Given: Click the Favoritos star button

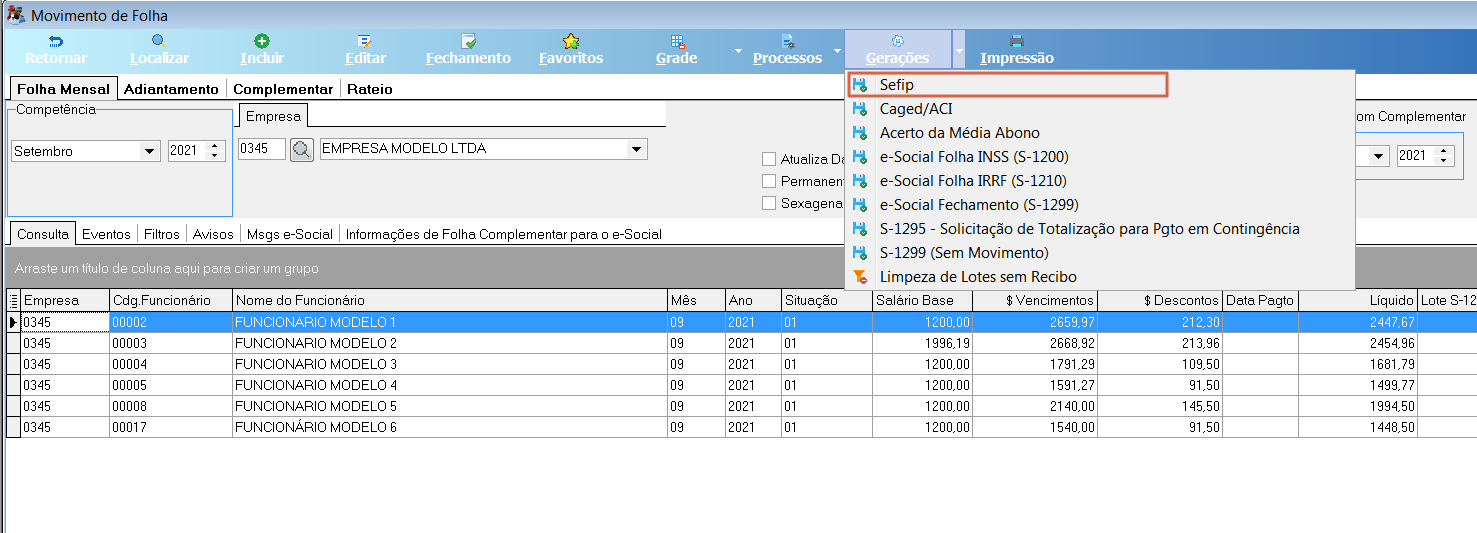Looking at the screenshot, I should pos(571,50).
